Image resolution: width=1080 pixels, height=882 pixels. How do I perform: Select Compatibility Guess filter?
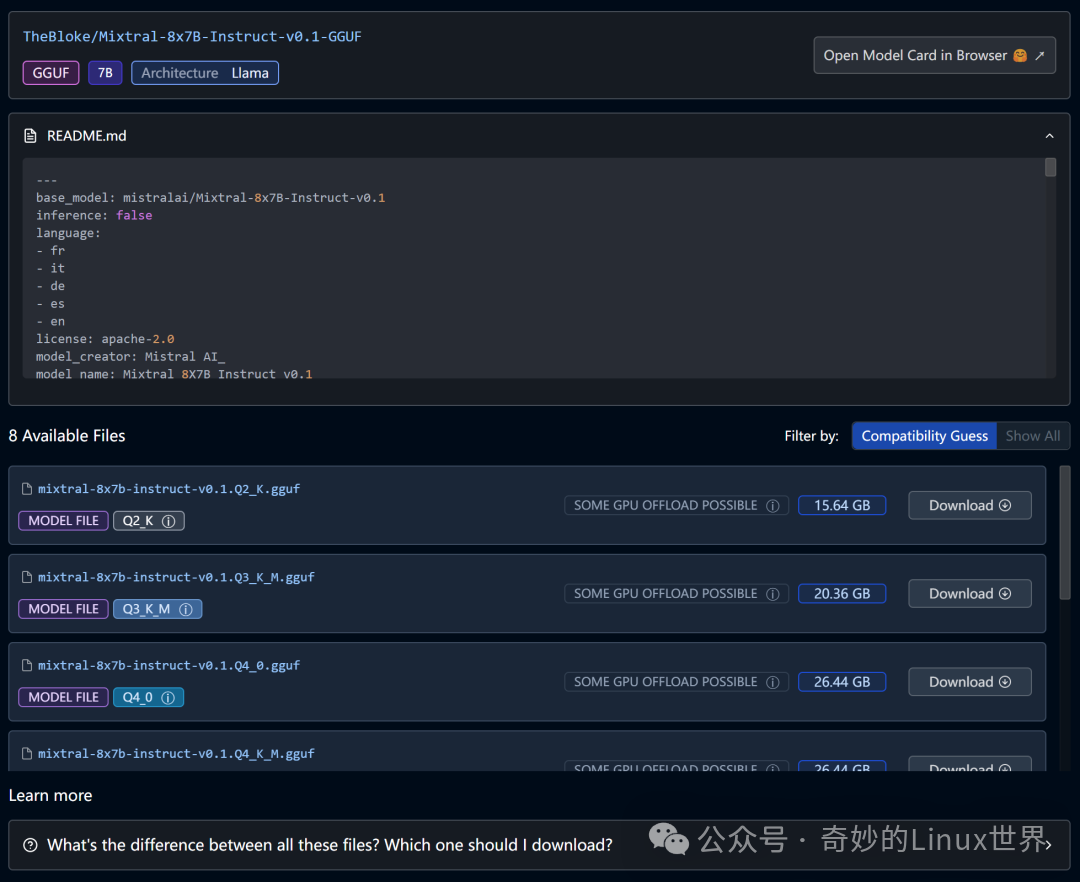[924, 436]
